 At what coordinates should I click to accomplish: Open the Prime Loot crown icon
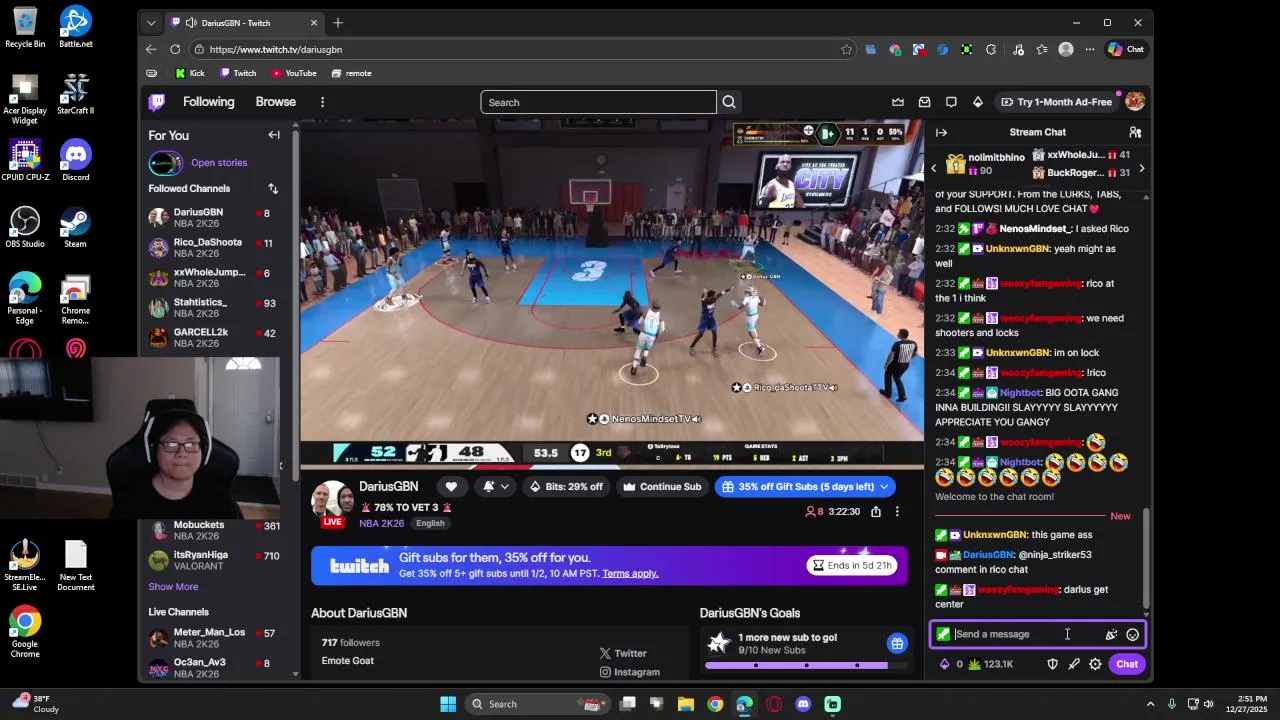pyautogui.click(x=898, y=102)
